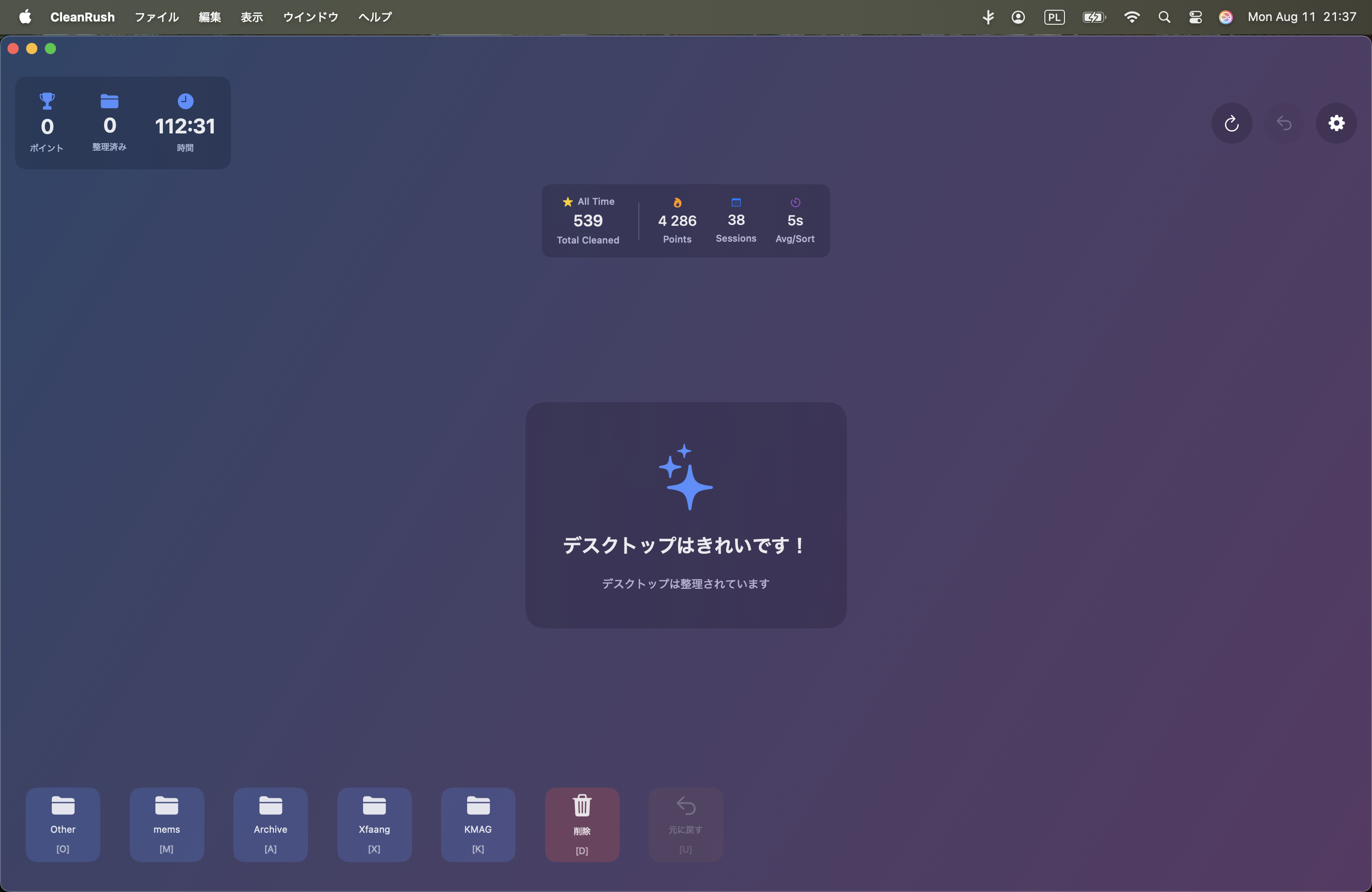This screenshot has height=892, width=1372.
Task: Minimize the window with yellow button
Action: [32, 49]
